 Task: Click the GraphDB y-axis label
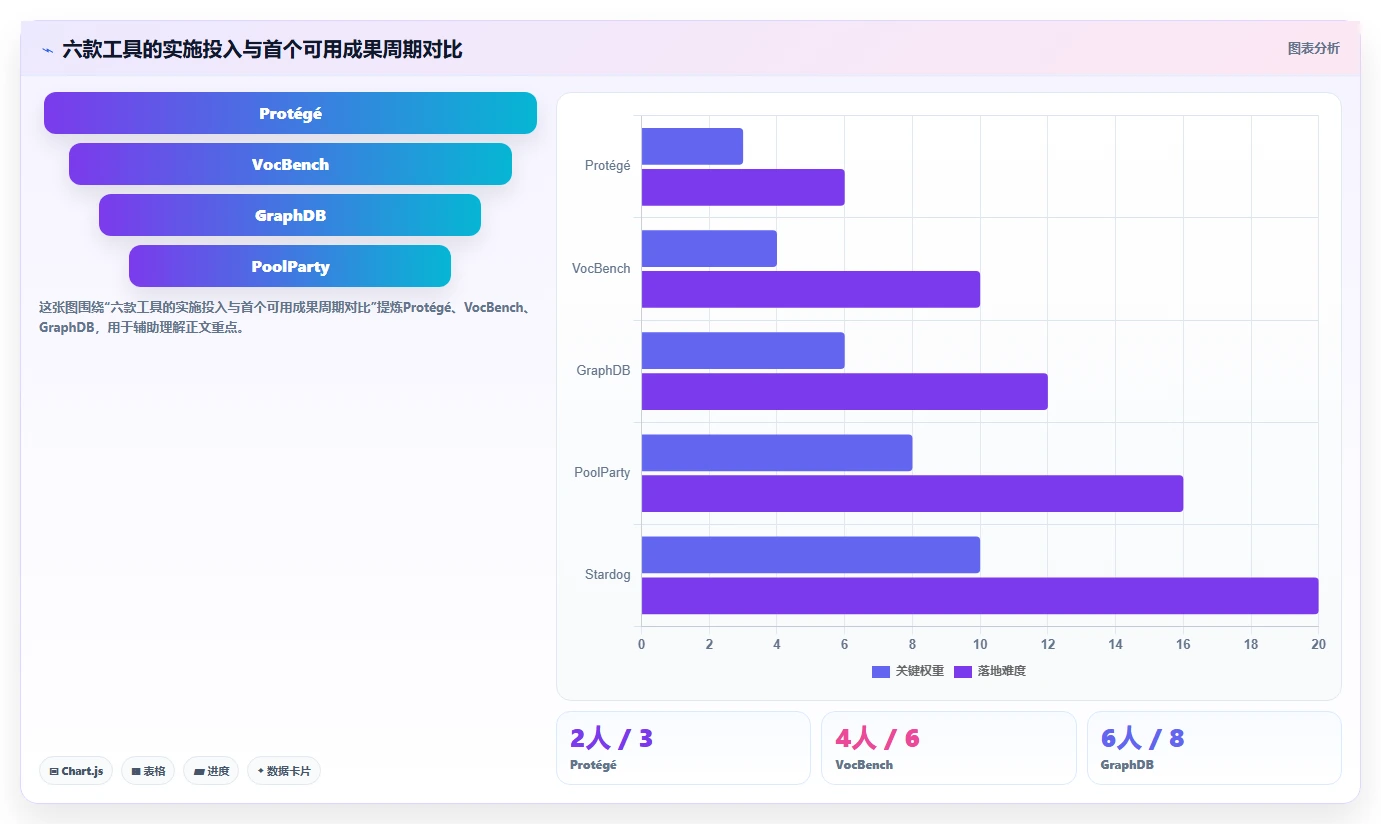click(603, 370)
